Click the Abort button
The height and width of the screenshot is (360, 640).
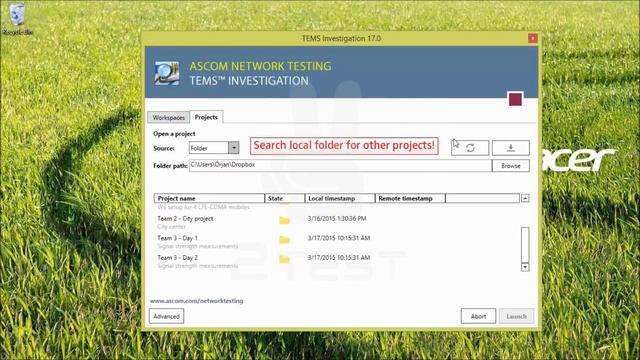coord(478,316)
